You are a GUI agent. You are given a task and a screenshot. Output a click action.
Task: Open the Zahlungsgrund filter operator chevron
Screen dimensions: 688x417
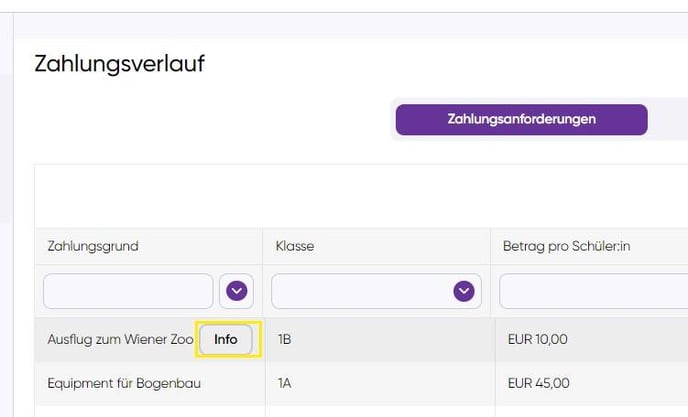point(236,291)
